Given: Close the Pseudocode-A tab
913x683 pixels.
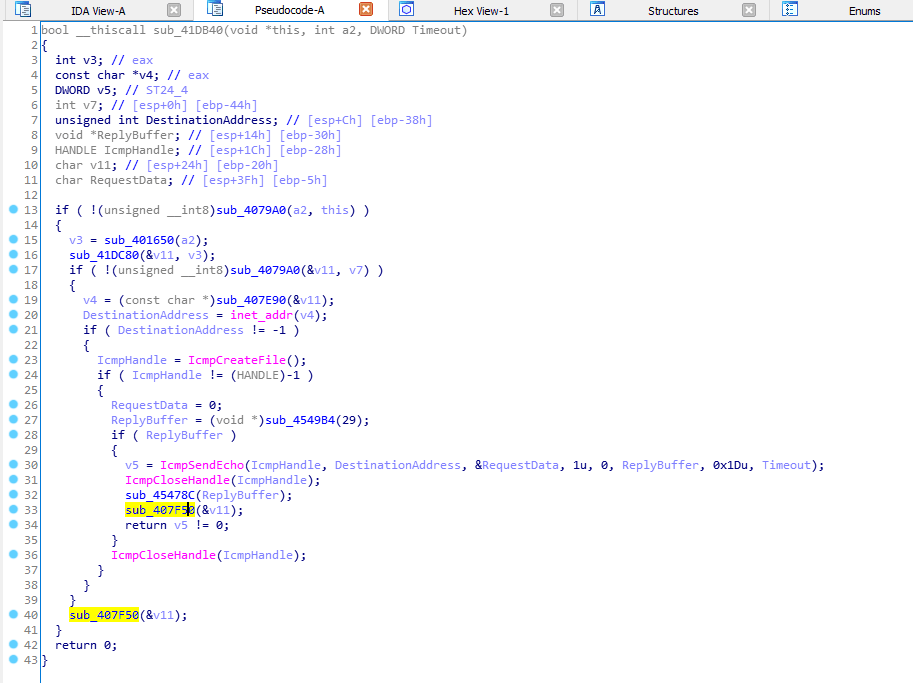Looking at the screenshot, I should pos(366,9).
